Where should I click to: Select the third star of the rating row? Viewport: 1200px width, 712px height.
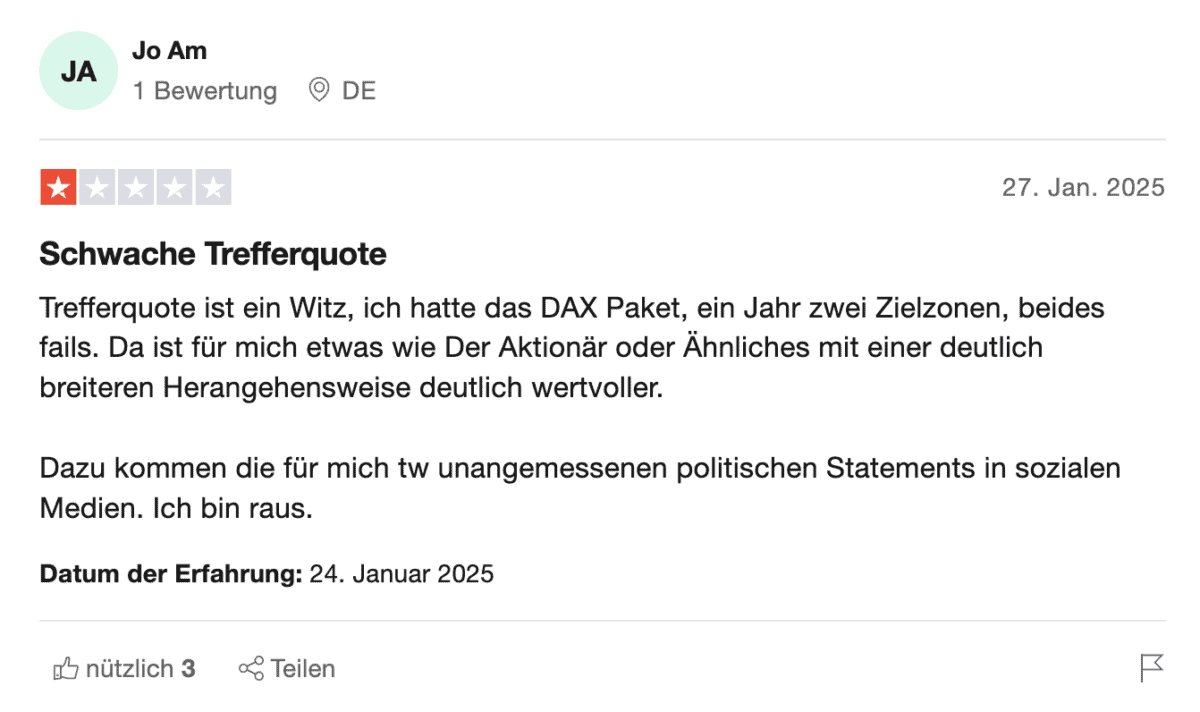(136, 186)
